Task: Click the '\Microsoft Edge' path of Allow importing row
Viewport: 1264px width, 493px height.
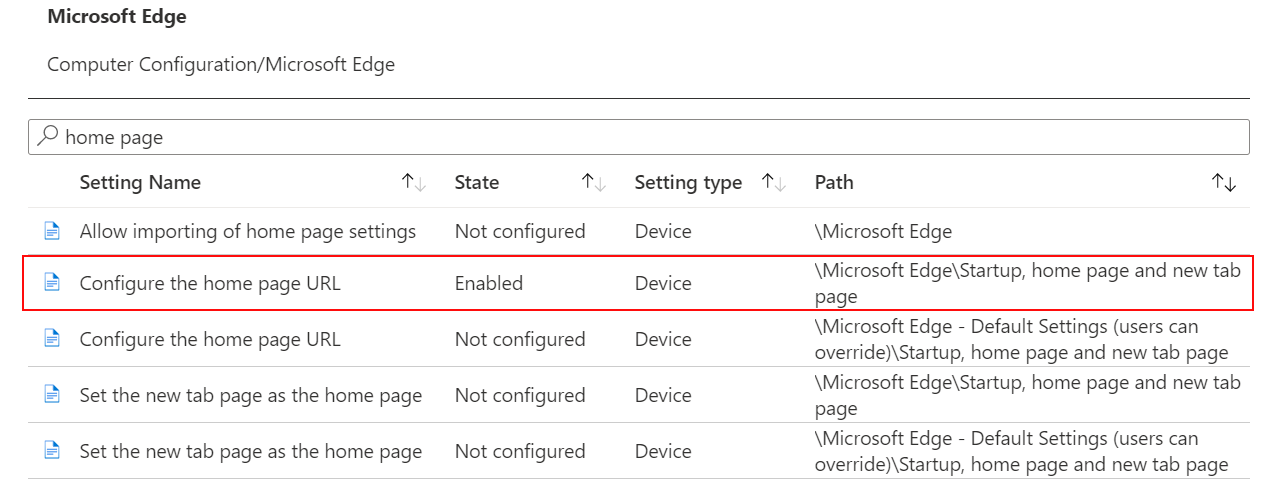Action: (x=883, y=231)
